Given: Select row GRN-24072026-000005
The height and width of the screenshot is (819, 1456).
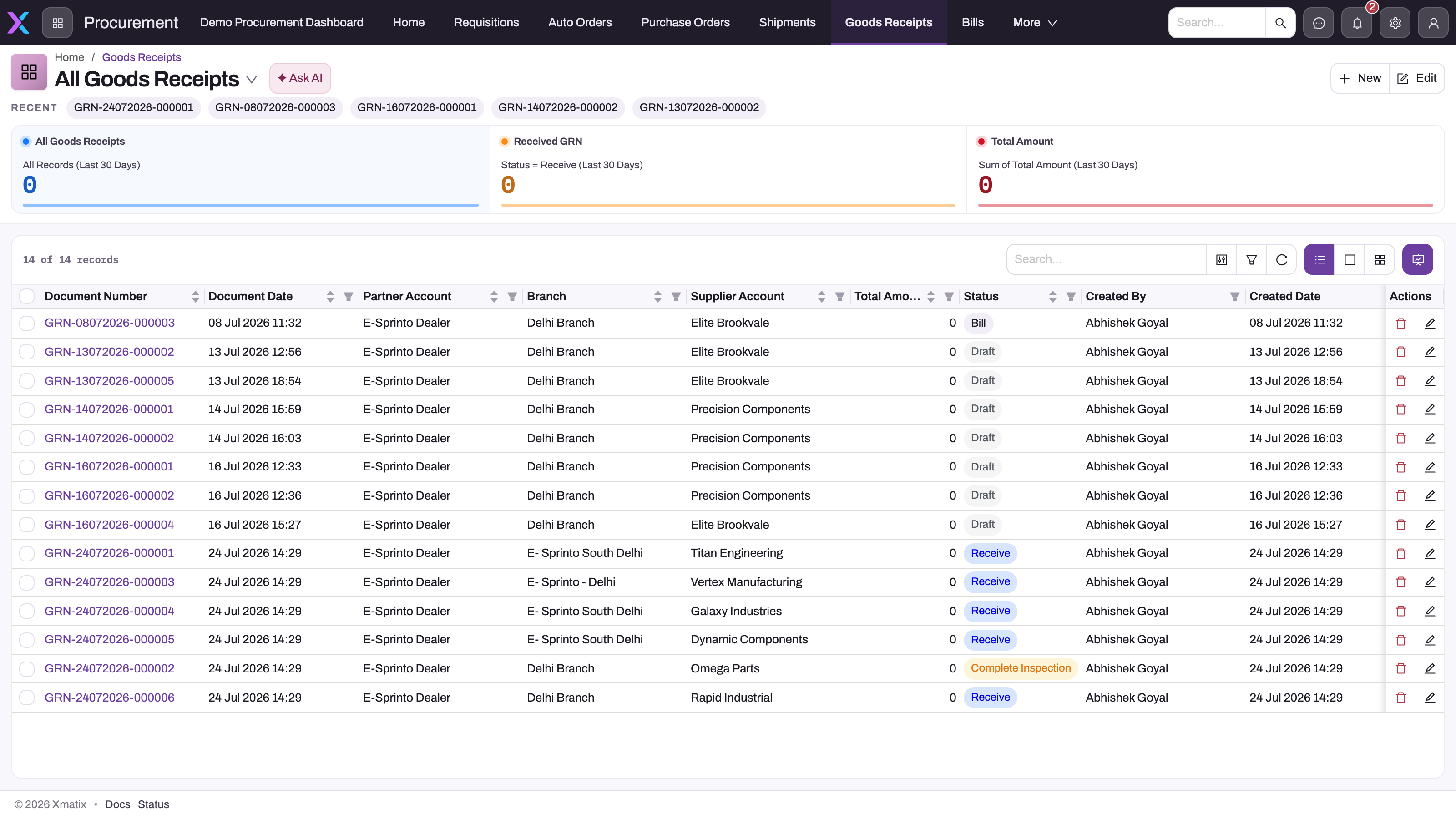Looking at the screenshot, I should 26,640.
